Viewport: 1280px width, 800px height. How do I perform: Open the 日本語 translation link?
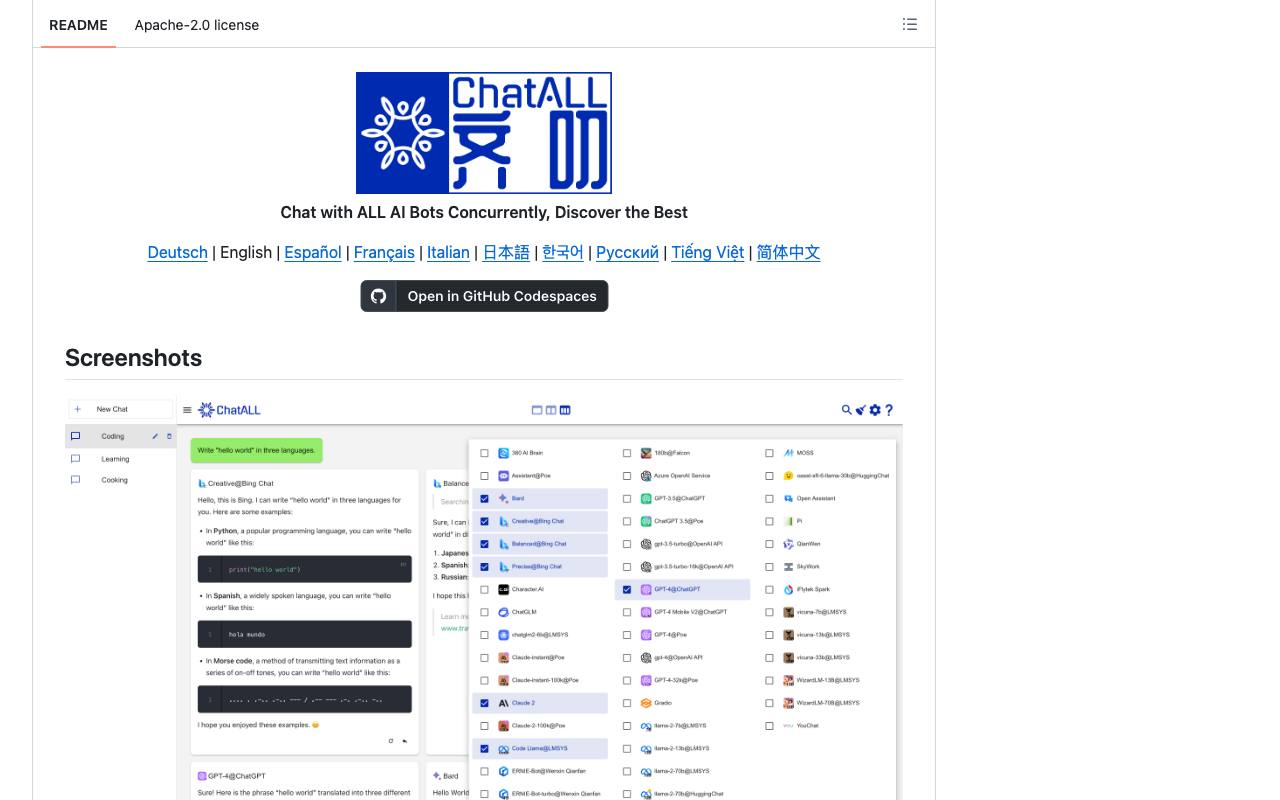click(506, 252)
